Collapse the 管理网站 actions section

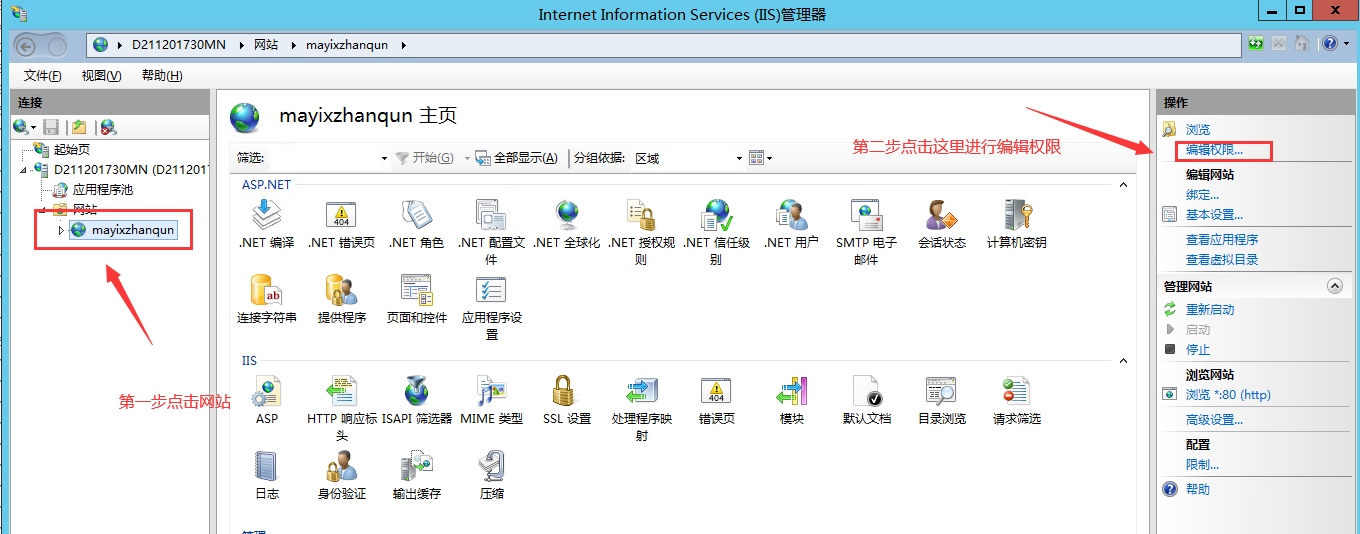1334,286
